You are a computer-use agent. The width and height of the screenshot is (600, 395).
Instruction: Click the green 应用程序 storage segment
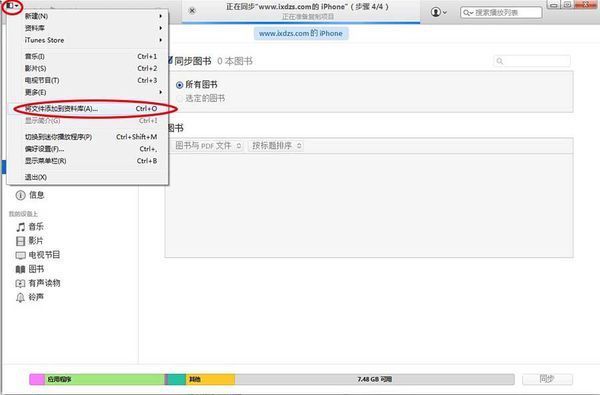pos(105,379)
